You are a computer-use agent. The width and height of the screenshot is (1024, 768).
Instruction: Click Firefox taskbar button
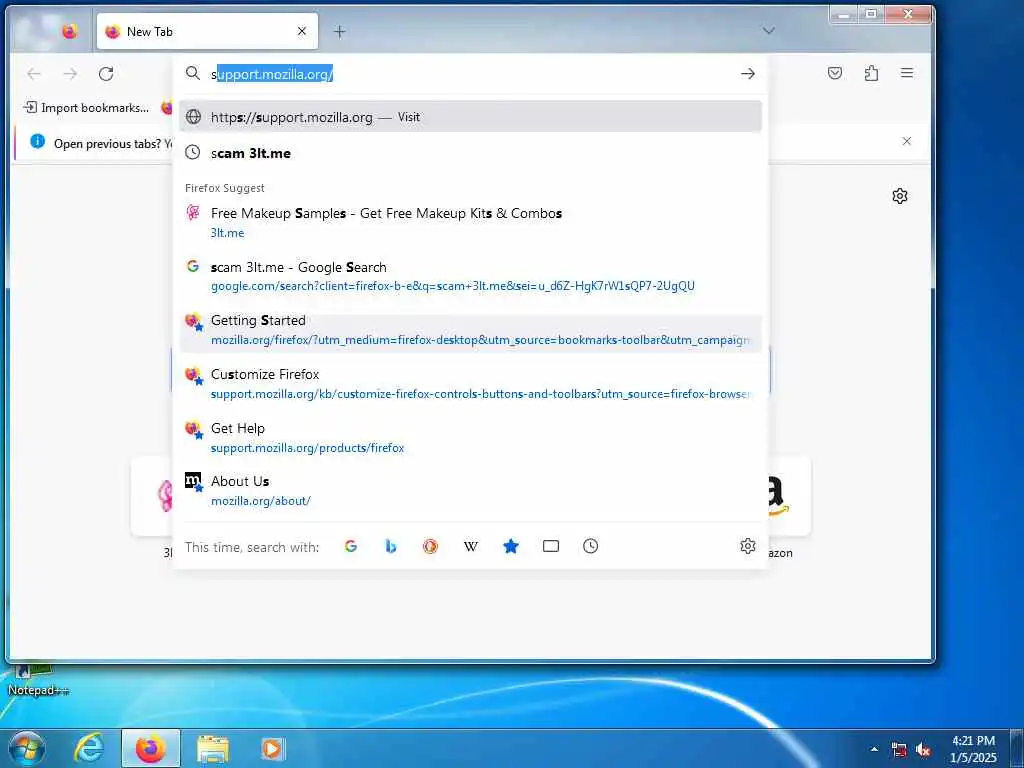pos(151,748)
